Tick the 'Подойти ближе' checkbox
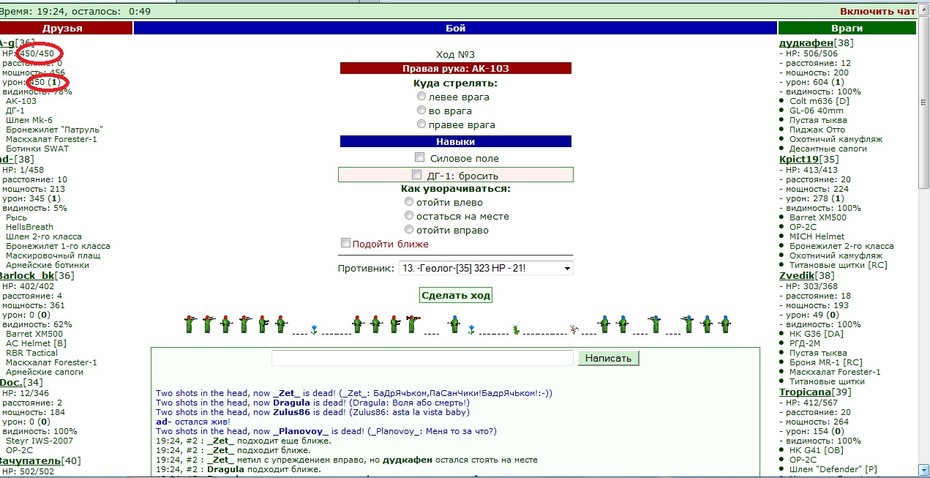The image size is (930, 478). (346, 243)
